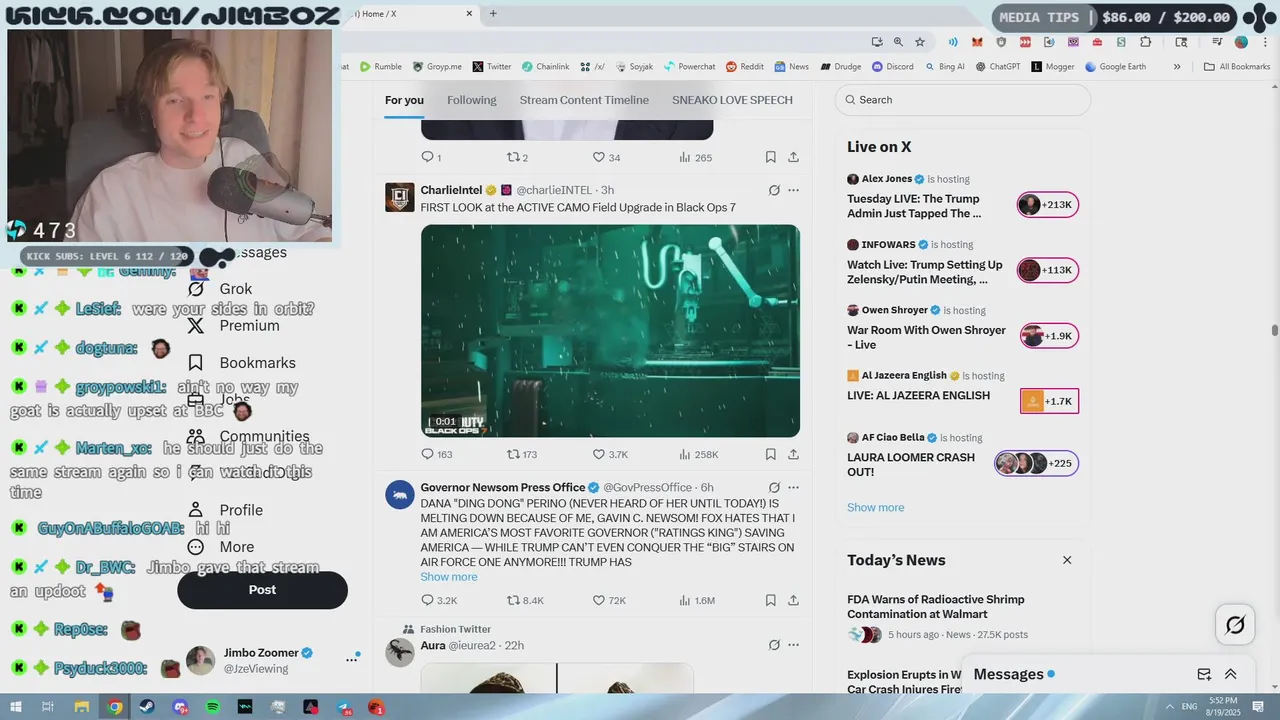Open Aura post more options
The image size is (1280, 720).
pos(793,645)
